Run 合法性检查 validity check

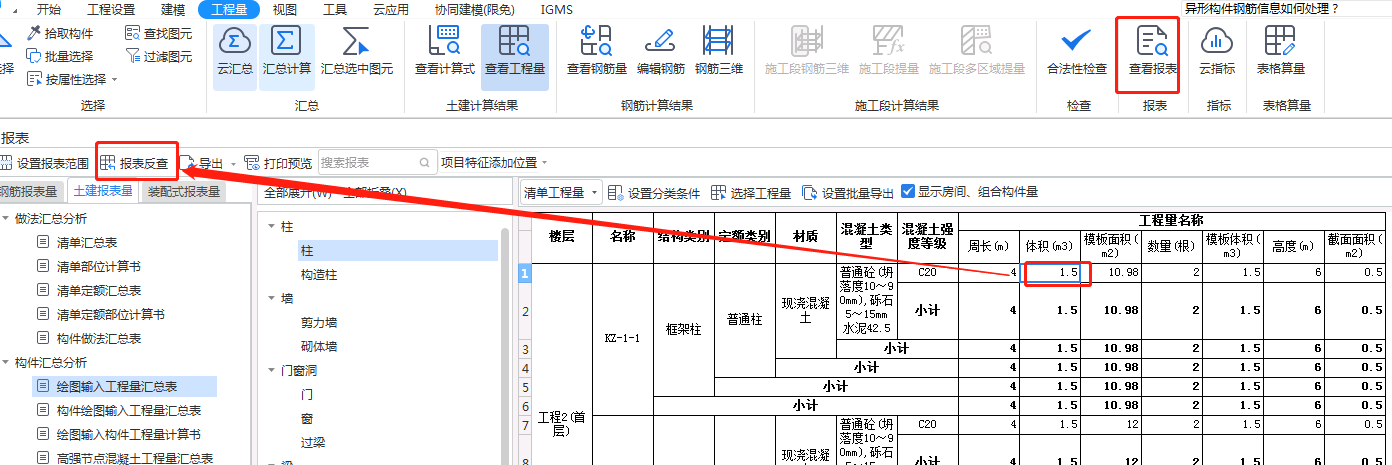(x=1076, y=51)
